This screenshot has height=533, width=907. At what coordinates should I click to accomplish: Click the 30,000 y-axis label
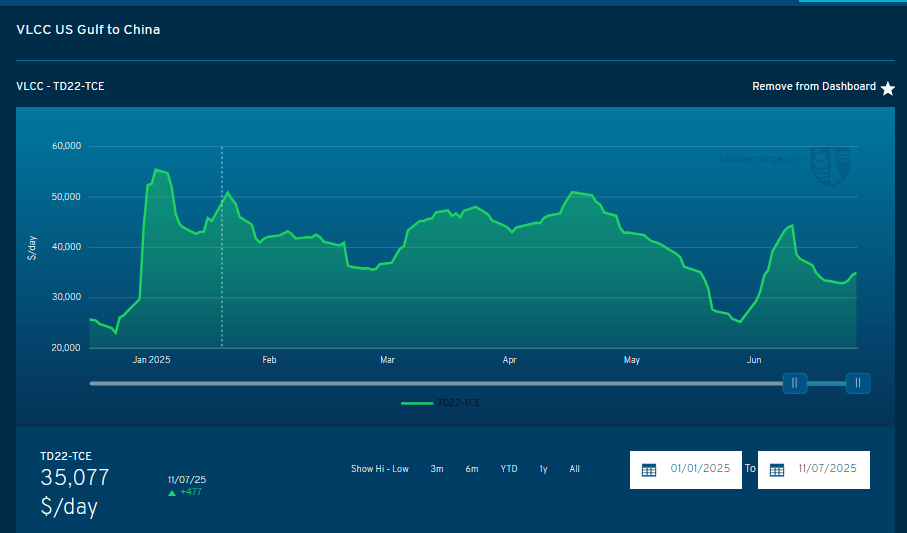[67, 297]
